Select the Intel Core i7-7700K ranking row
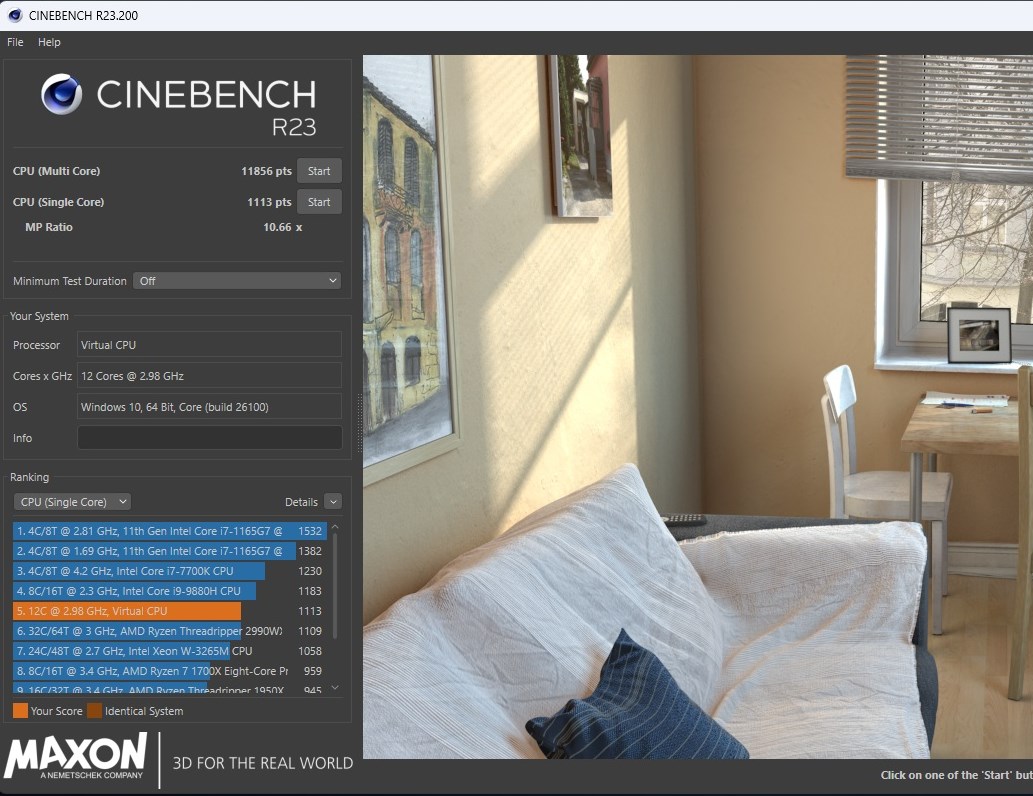The width and height of the screenshot is (1033, 796). 168,571
